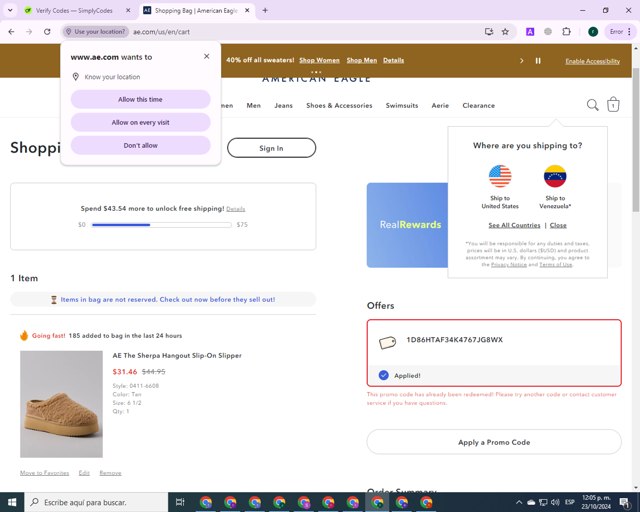Open the purple A extension icon
This screenshot has height=512, width=640.
click(530, 32)
